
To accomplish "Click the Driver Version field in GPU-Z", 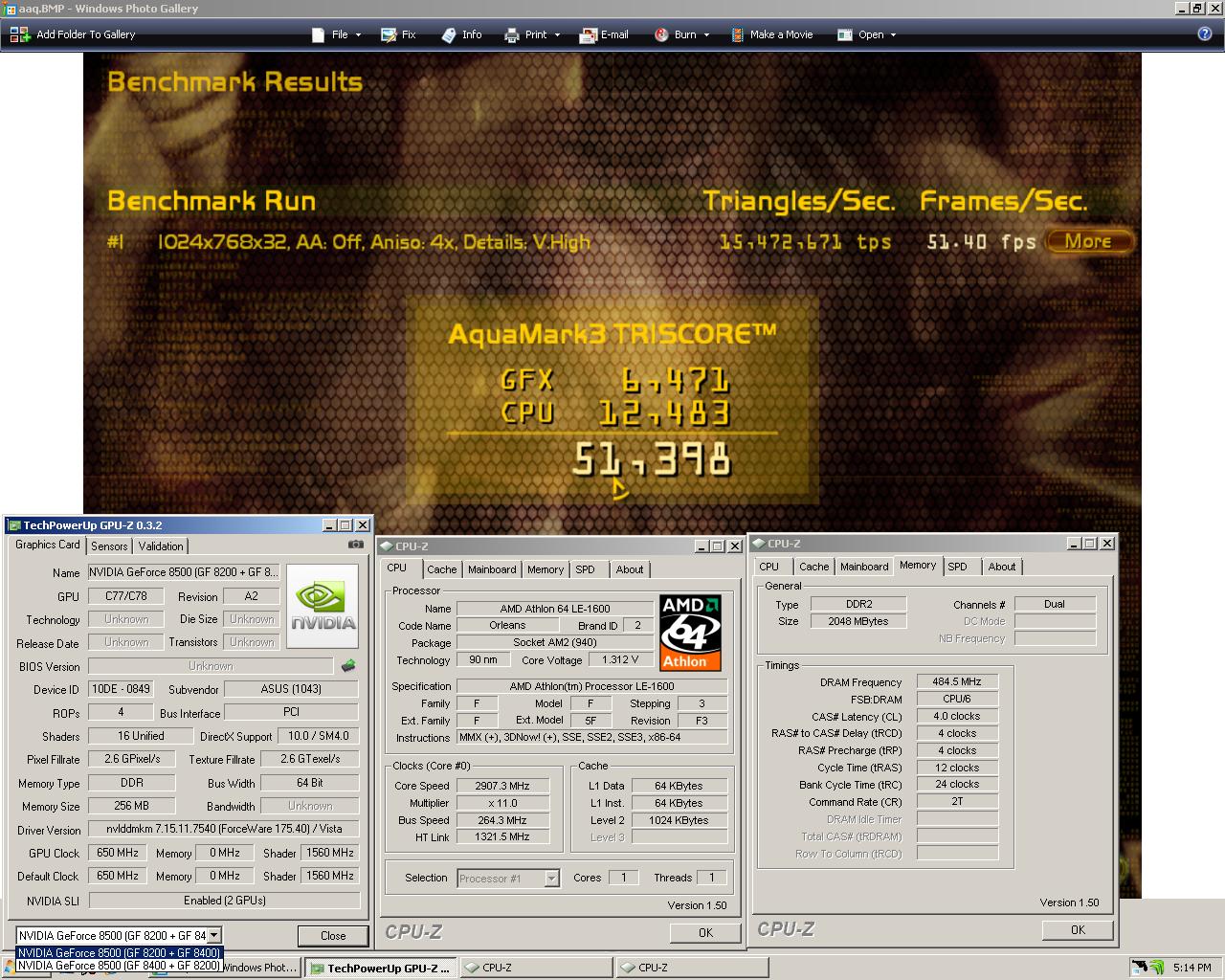I will [224, 829].
